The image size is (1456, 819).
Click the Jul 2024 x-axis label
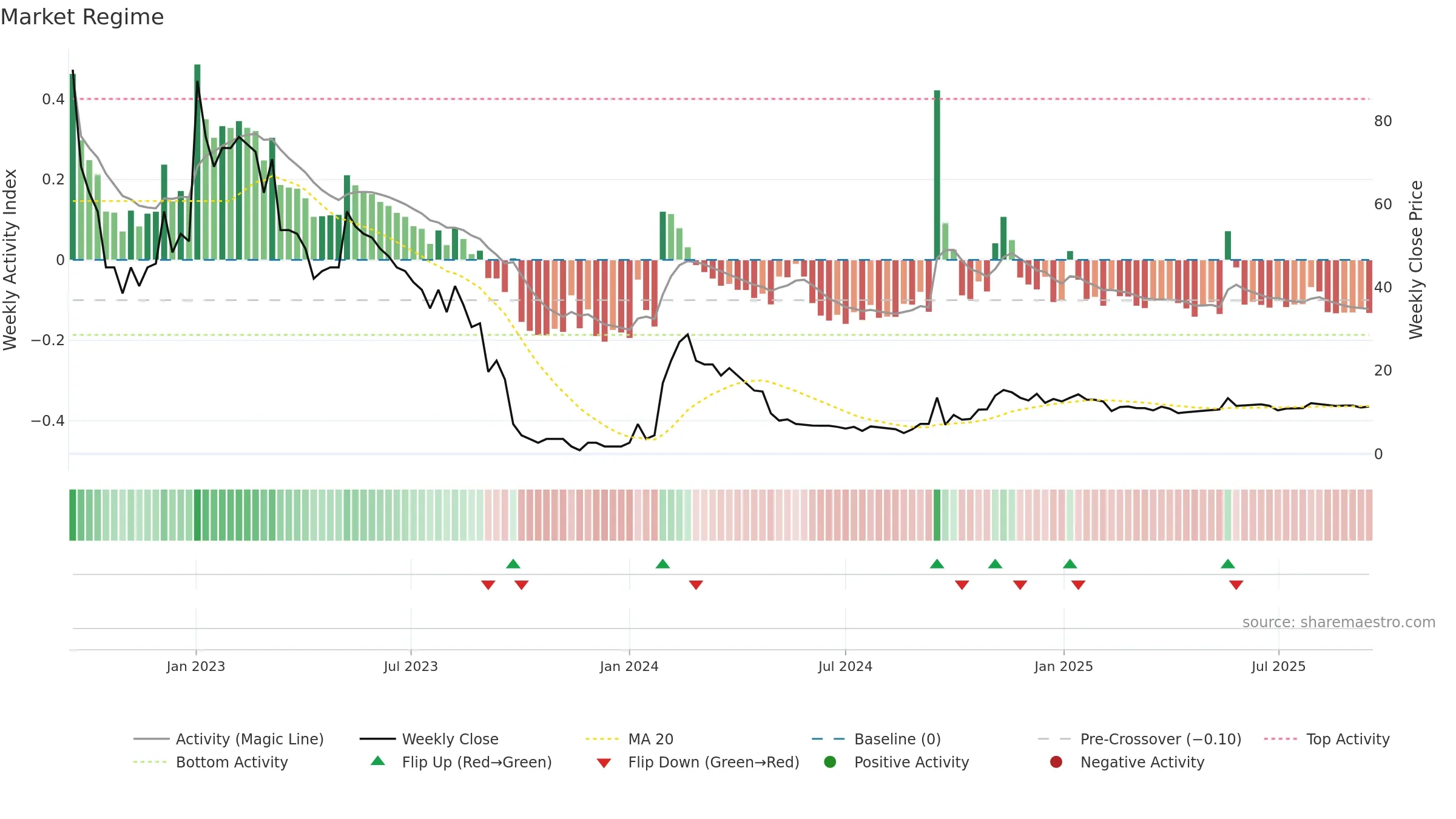845,667
